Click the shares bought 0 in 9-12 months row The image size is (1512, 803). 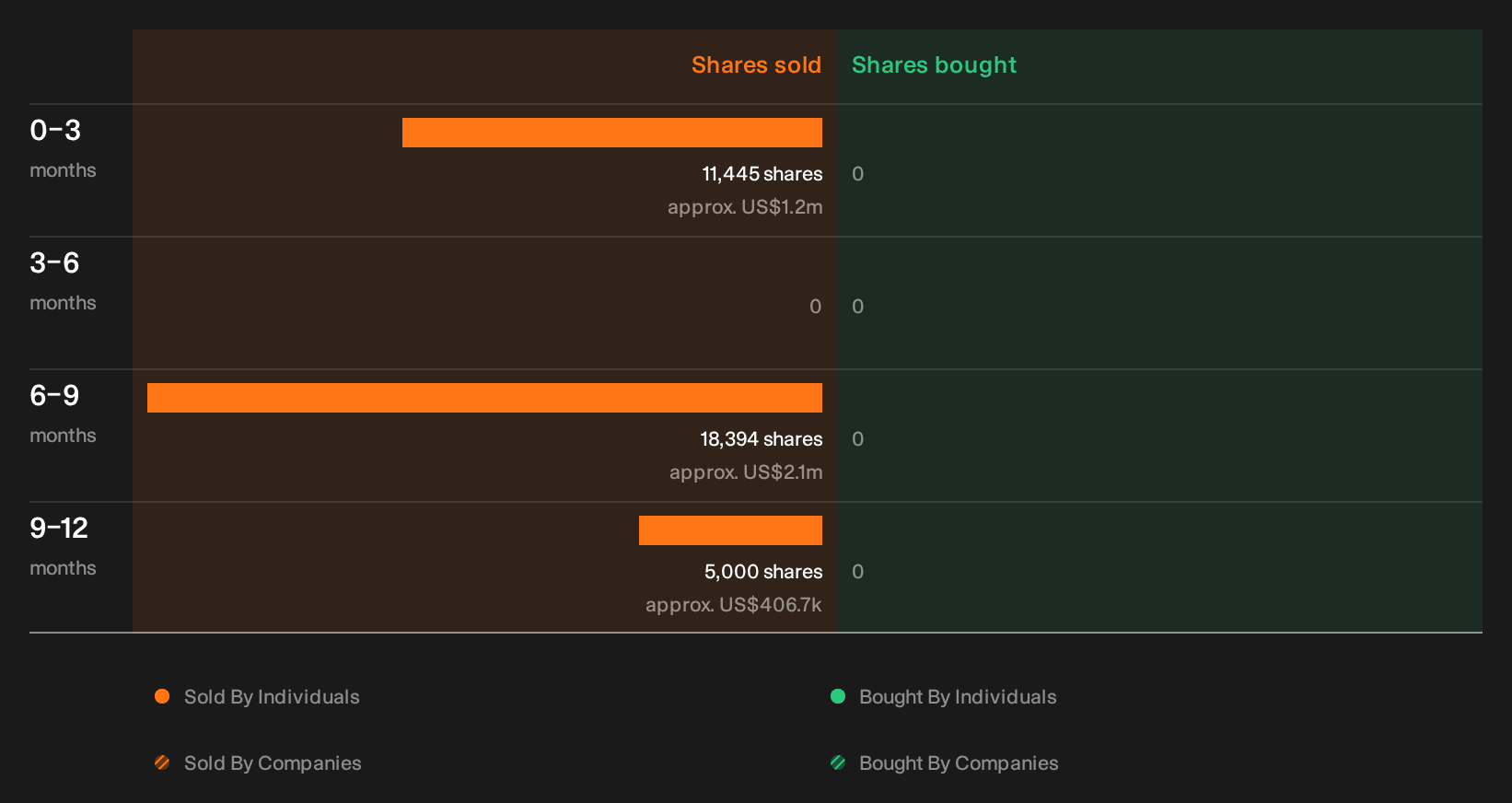(857, 572)
